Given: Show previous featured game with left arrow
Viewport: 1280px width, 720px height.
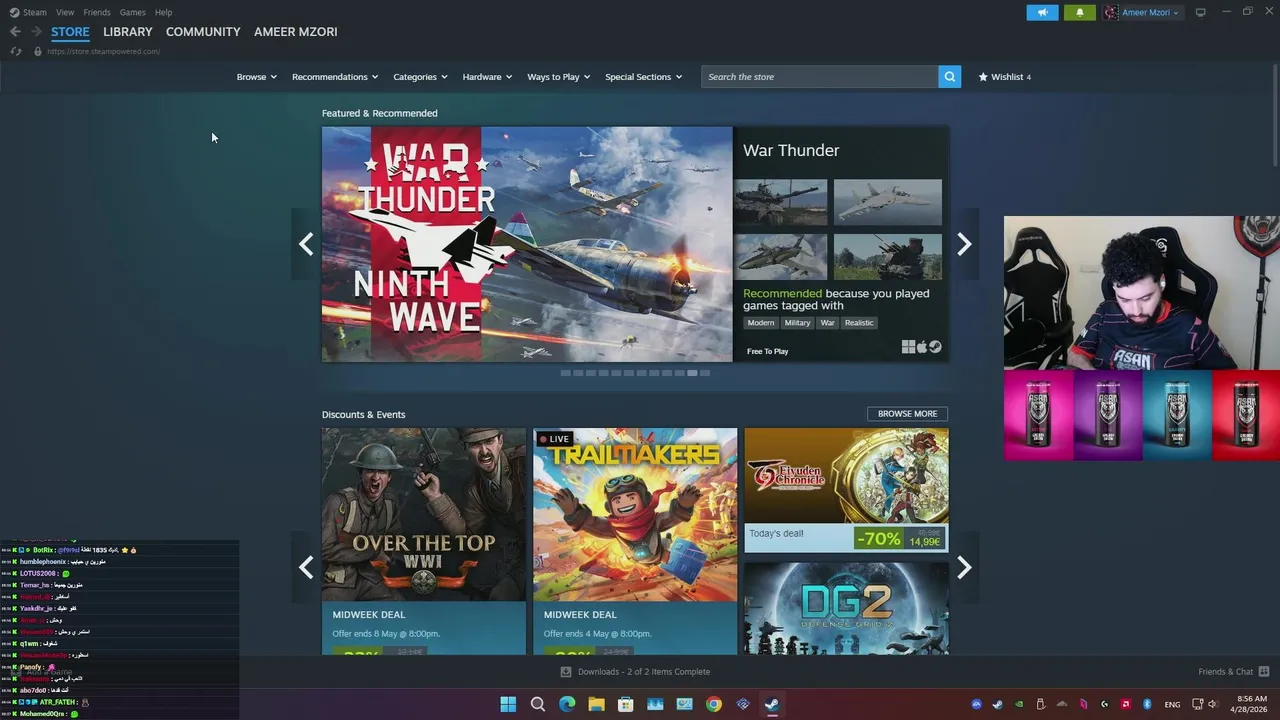Looking at the screenshot, I should click(306, 244).
